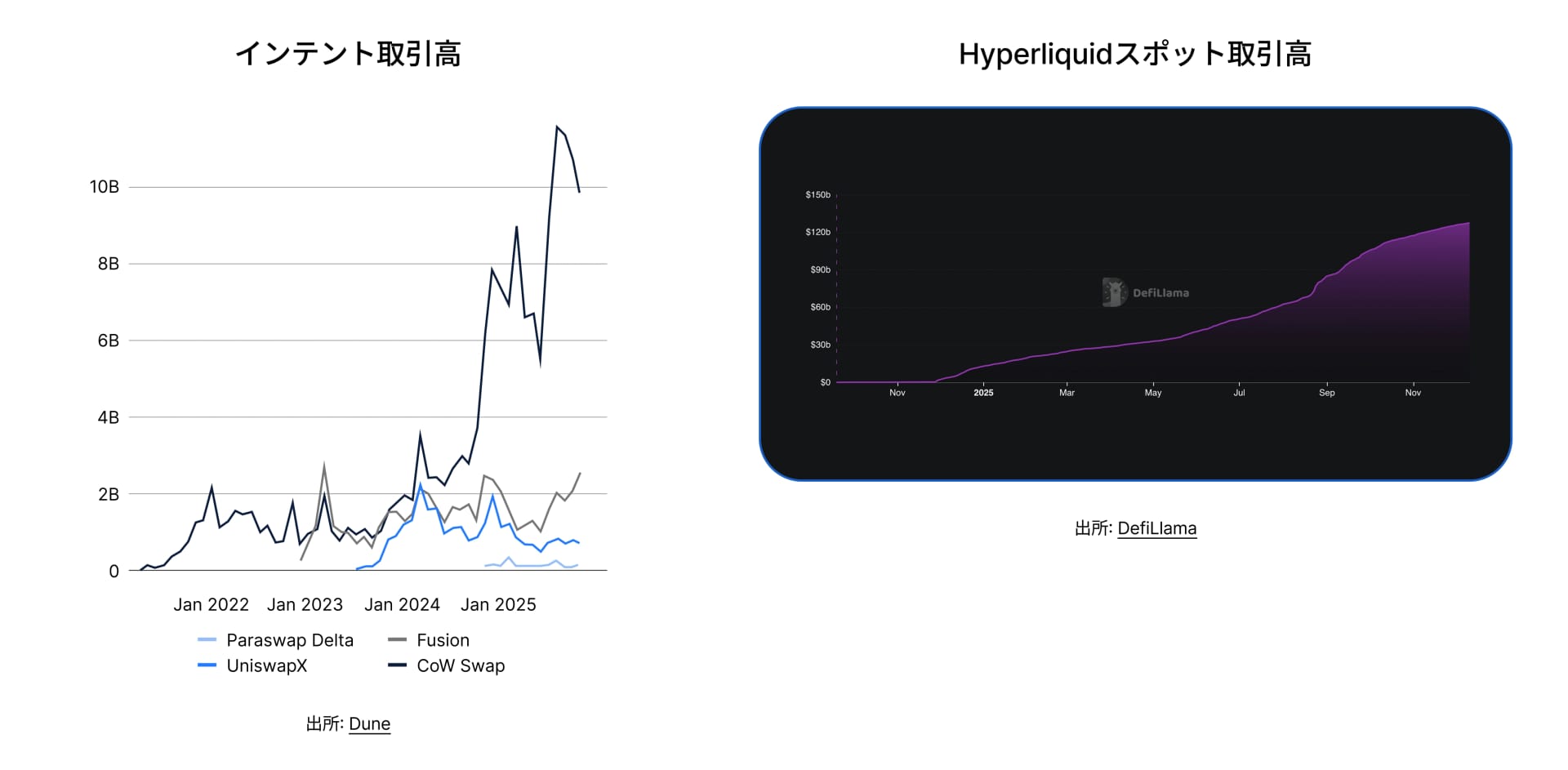The image size is (1568, 770).
Task: Click the 2025 label on the Hyperliquid timeline
Action: tap(983, 393)
